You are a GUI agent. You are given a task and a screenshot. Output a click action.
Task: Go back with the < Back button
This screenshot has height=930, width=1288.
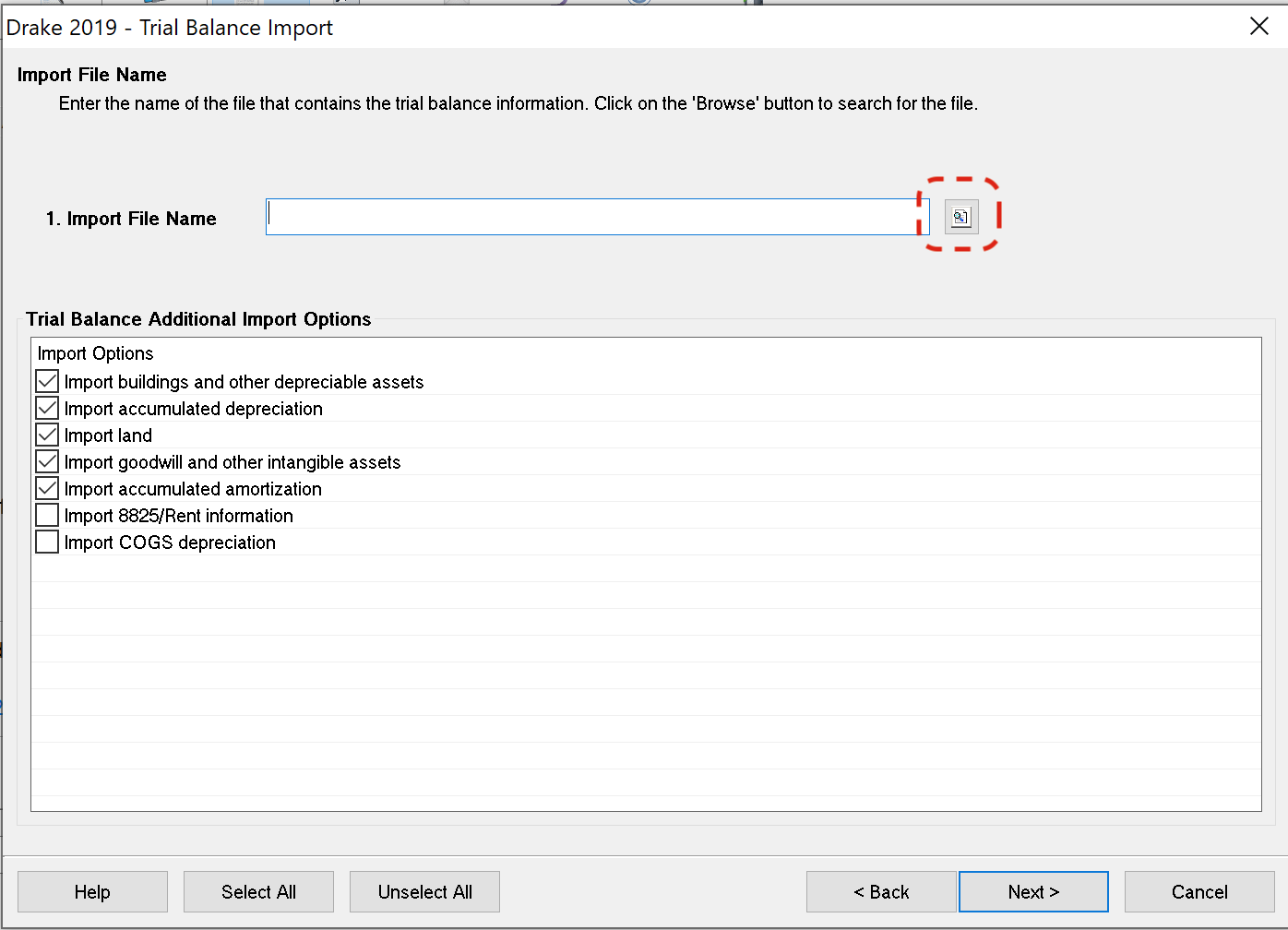point(881,892)
